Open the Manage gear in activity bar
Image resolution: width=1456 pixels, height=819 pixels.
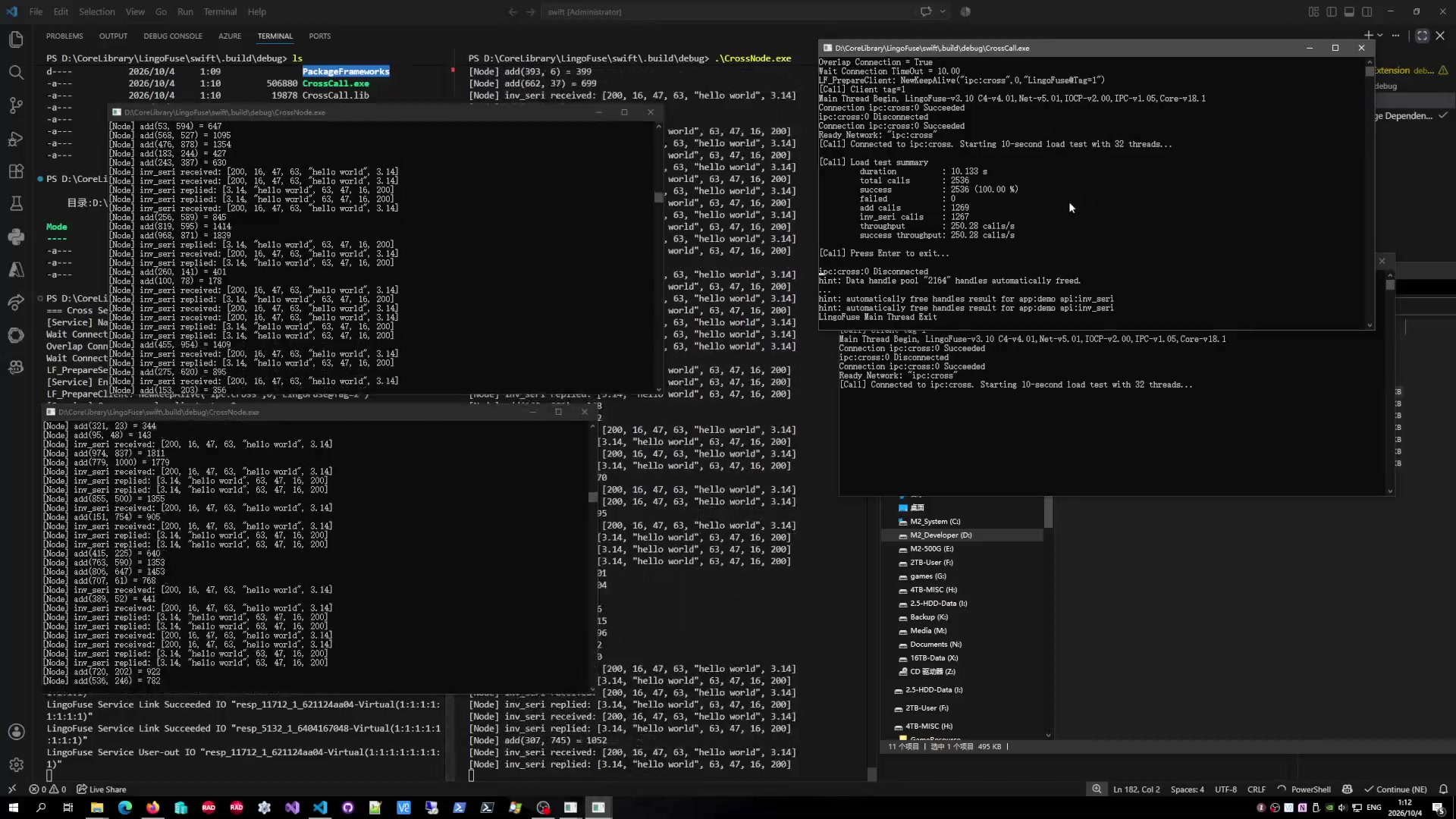click(x=16, y=764)
